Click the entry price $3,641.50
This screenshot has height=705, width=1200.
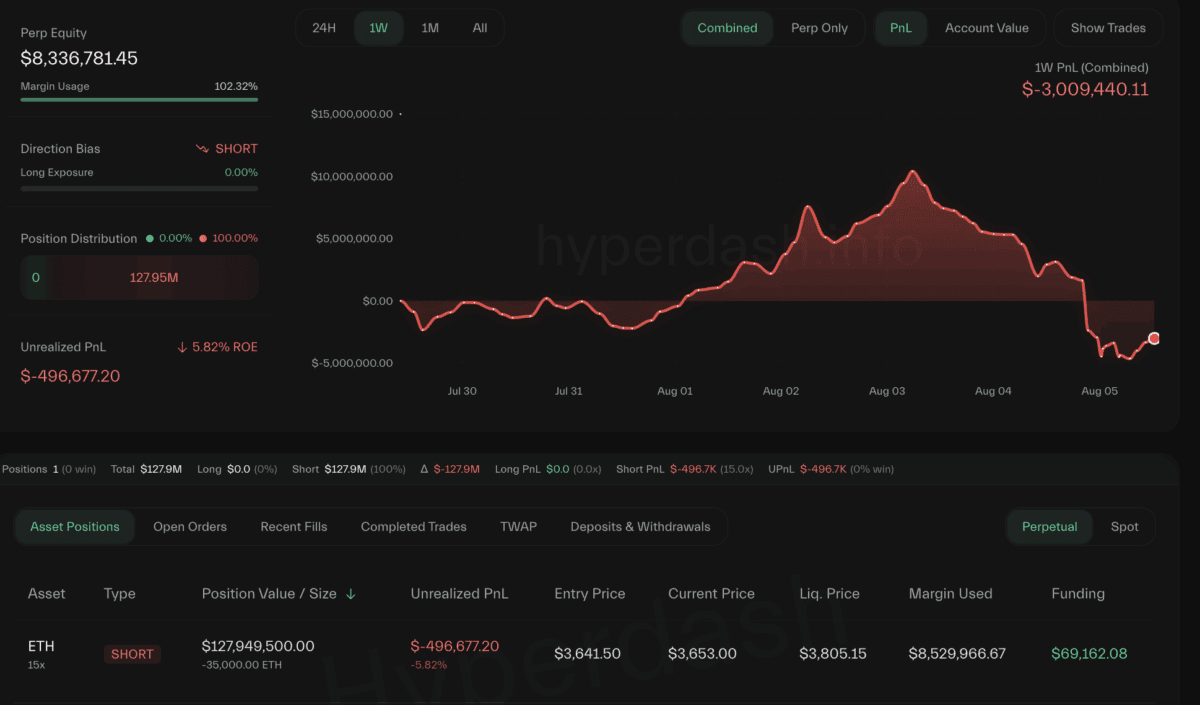(588, 653)
